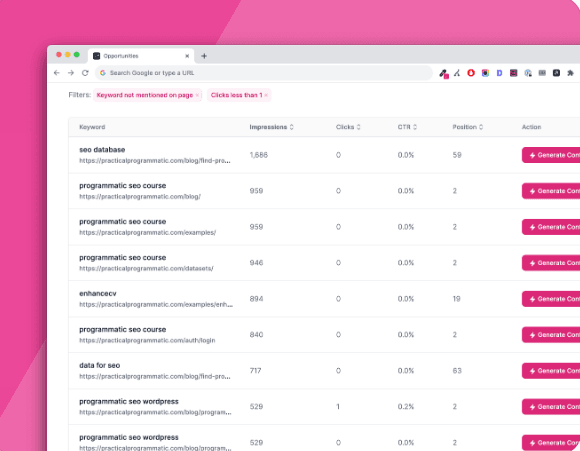Click the position value 59
Viewport: 580px width, 451px height.
coord(457,155)
